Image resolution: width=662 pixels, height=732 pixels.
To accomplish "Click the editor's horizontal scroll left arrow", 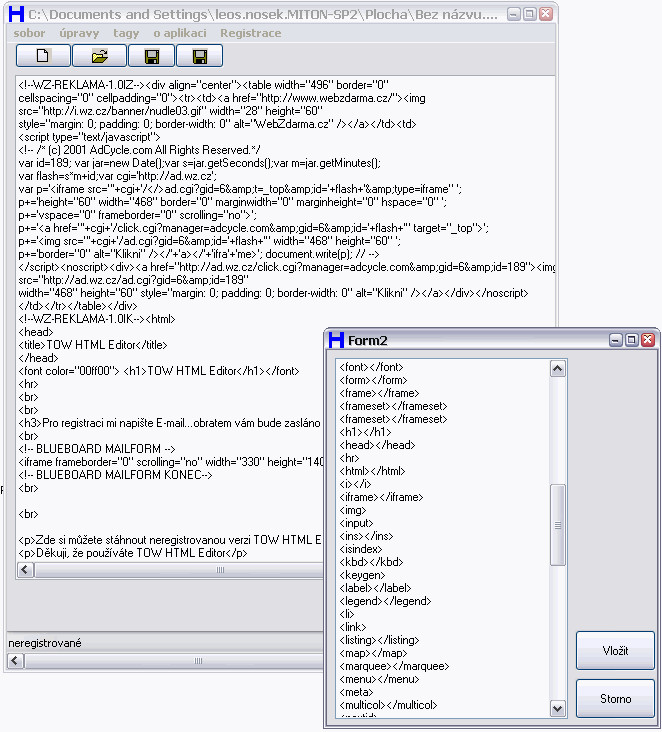I will coord(25,570).
